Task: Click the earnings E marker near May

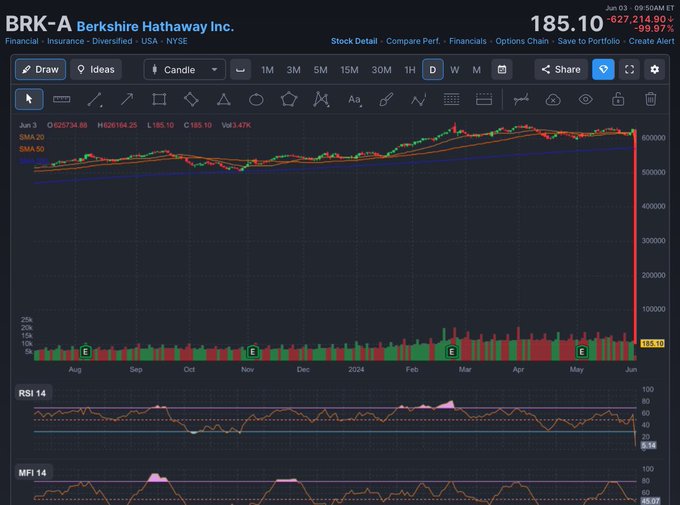Action: (x=582, y=351)
